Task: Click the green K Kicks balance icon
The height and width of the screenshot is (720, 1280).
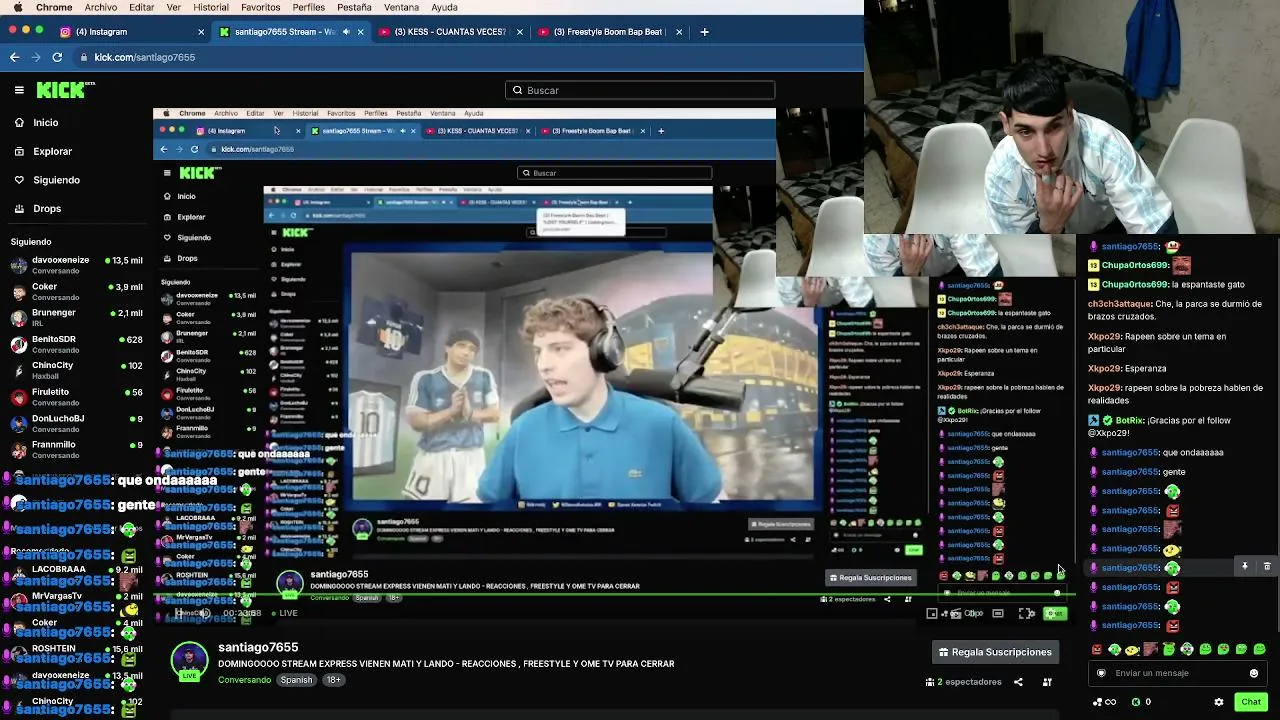Action: coord(1135,702)
